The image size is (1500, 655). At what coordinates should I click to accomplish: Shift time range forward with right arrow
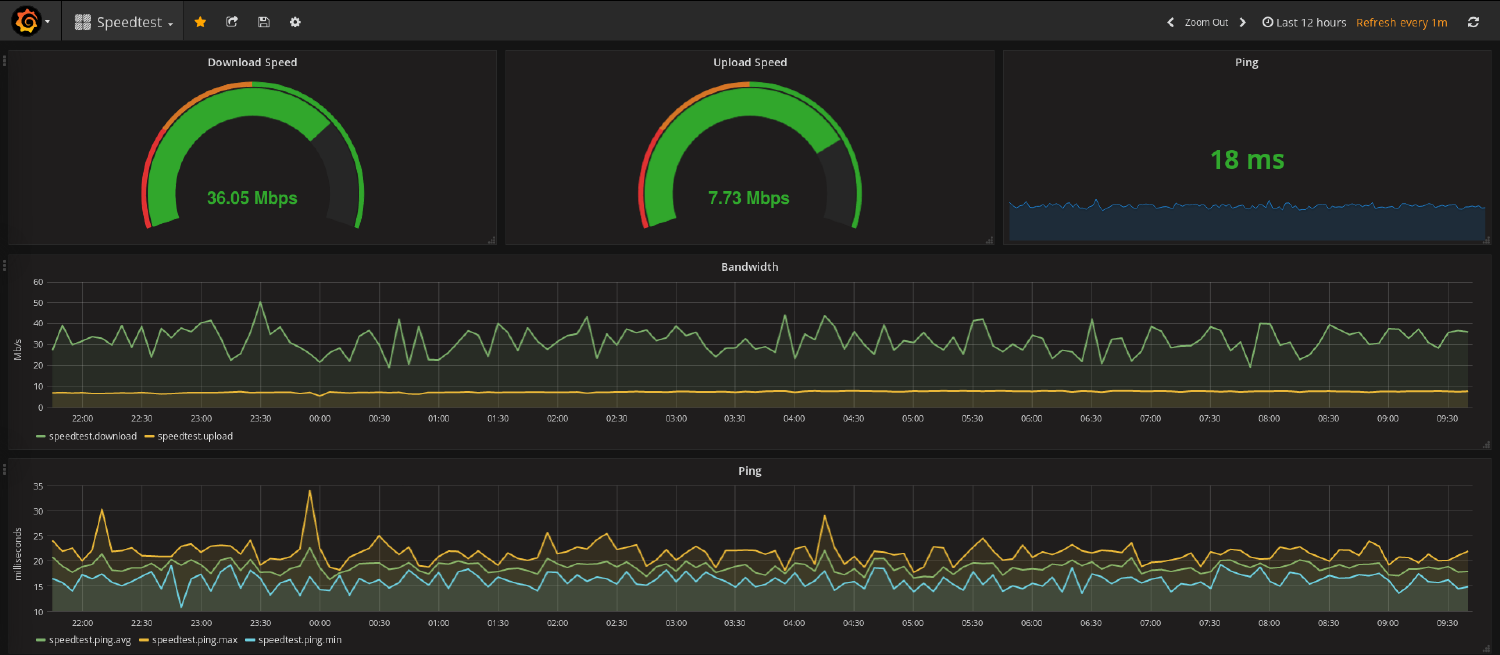point(1243,22)
